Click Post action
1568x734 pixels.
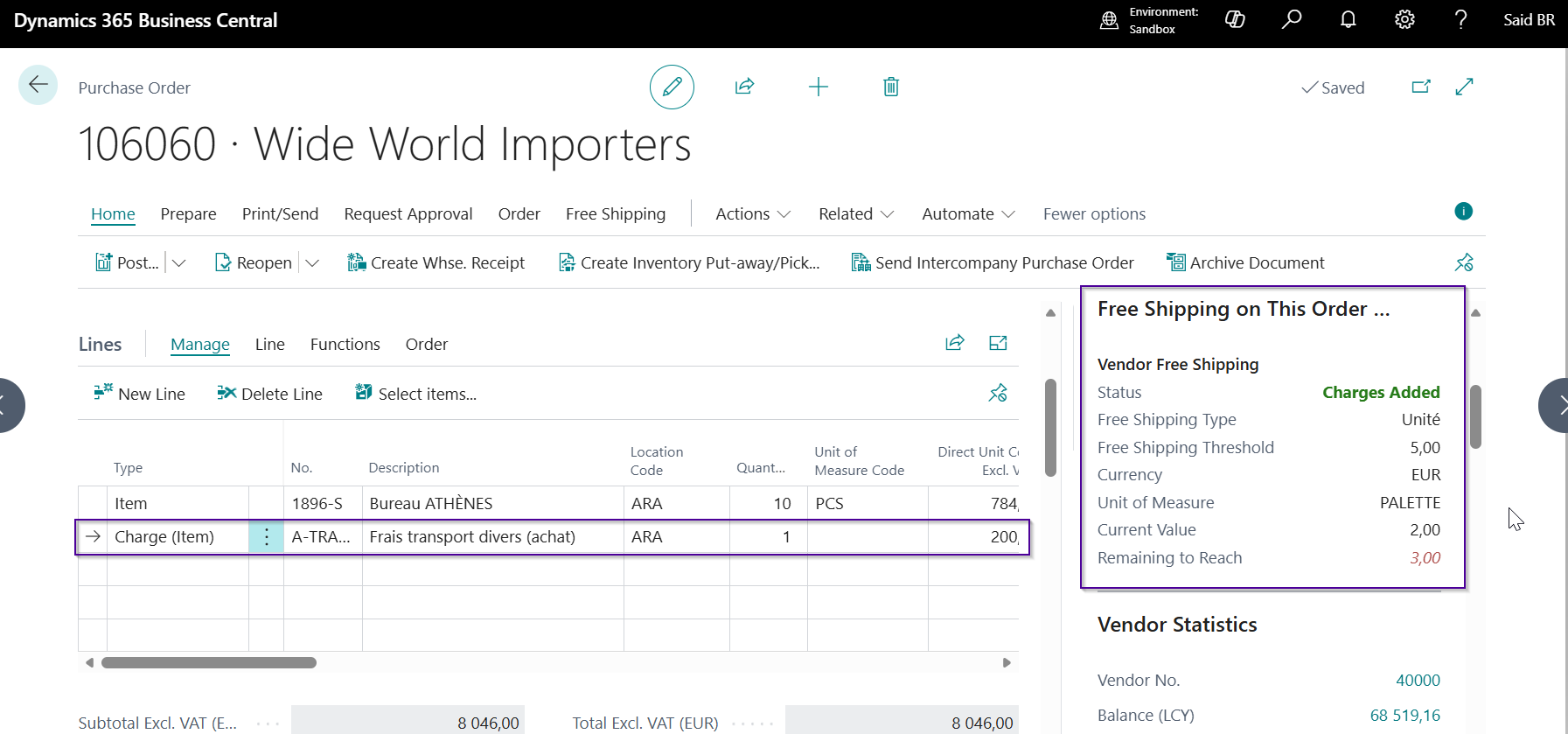(x=128, y=262)
